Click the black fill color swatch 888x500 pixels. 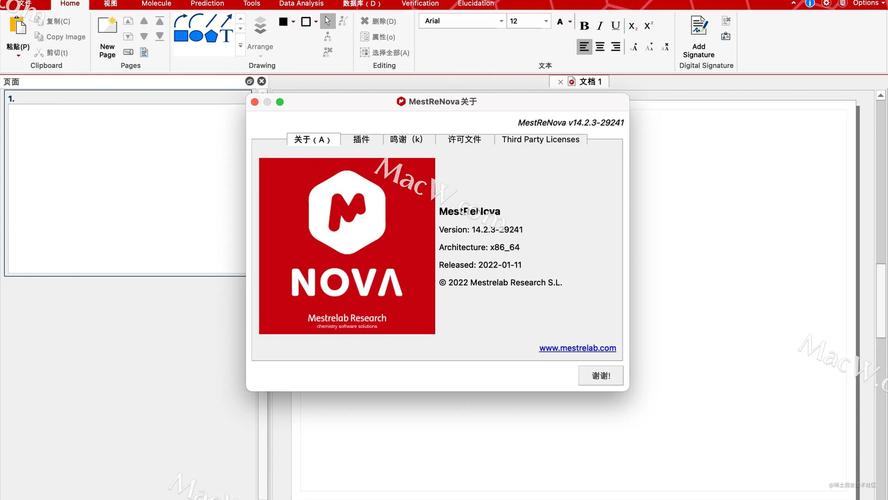point(283,22)
